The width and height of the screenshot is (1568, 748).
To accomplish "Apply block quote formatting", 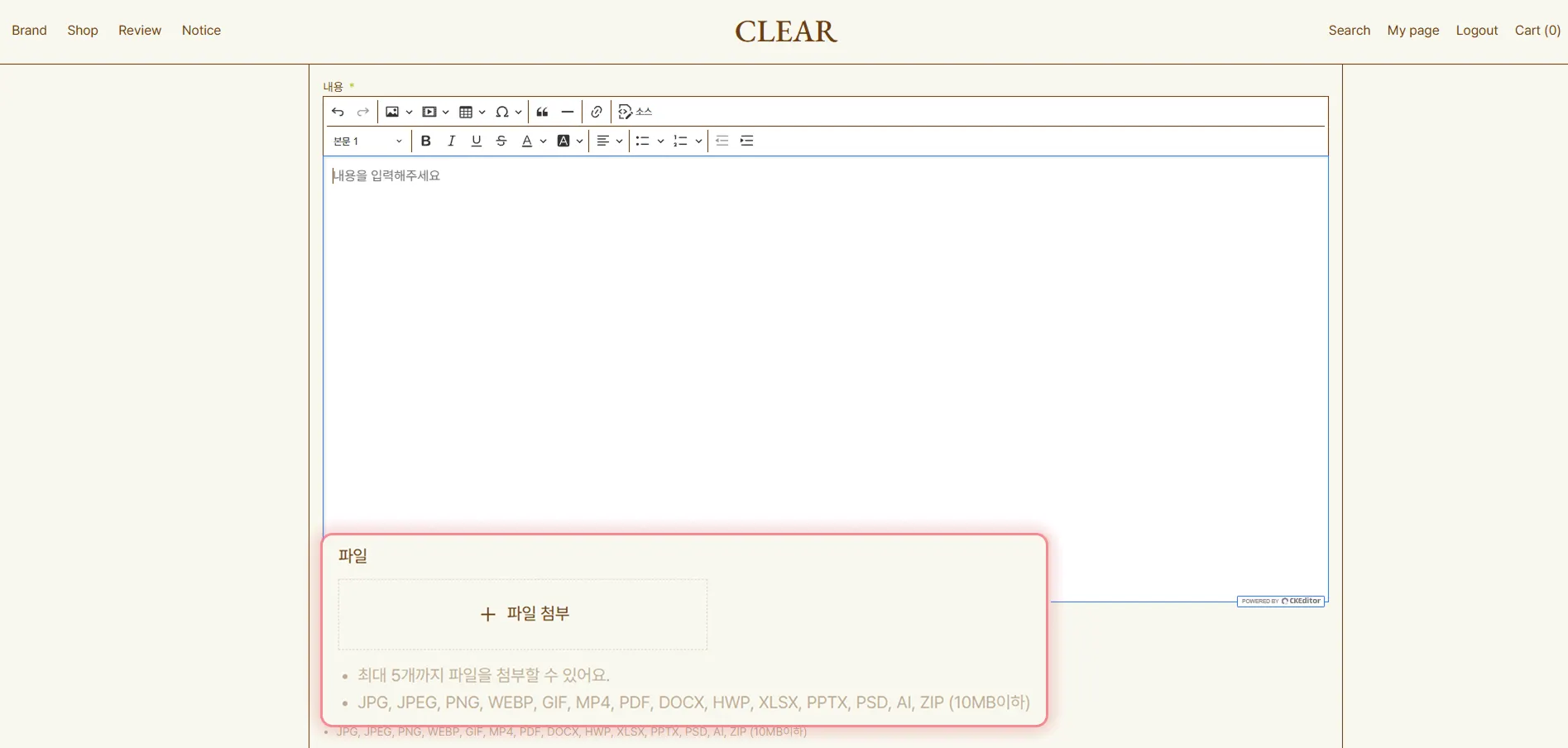I will coord(542,112).
